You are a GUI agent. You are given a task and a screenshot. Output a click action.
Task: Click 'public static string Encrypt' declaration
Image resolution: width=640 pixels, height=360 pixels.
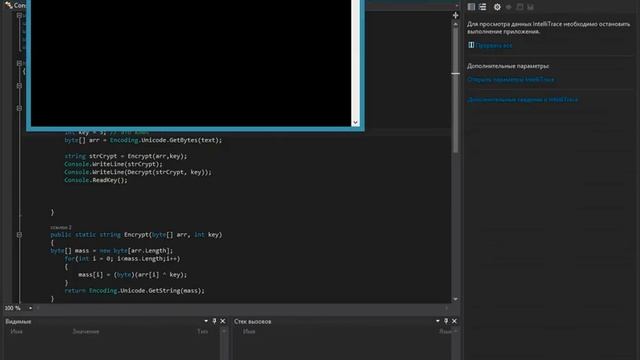click(136, 235)
